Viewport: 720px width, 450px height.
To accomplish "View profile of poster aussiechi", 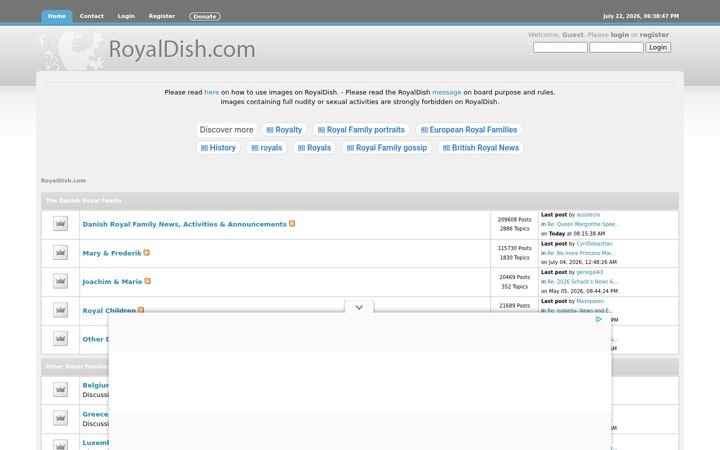I will [588, 214].
